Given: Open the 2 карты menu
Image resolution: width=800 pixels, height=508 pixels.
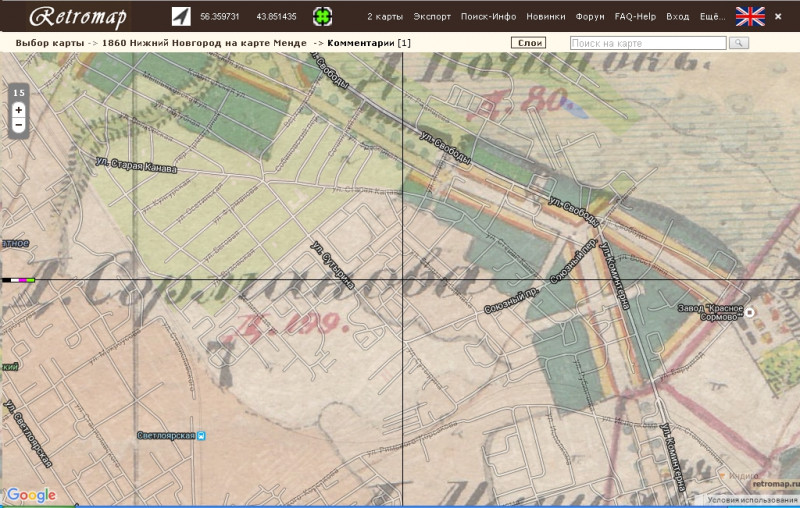Looking at the screenshot, I should [x=385, y=16].
